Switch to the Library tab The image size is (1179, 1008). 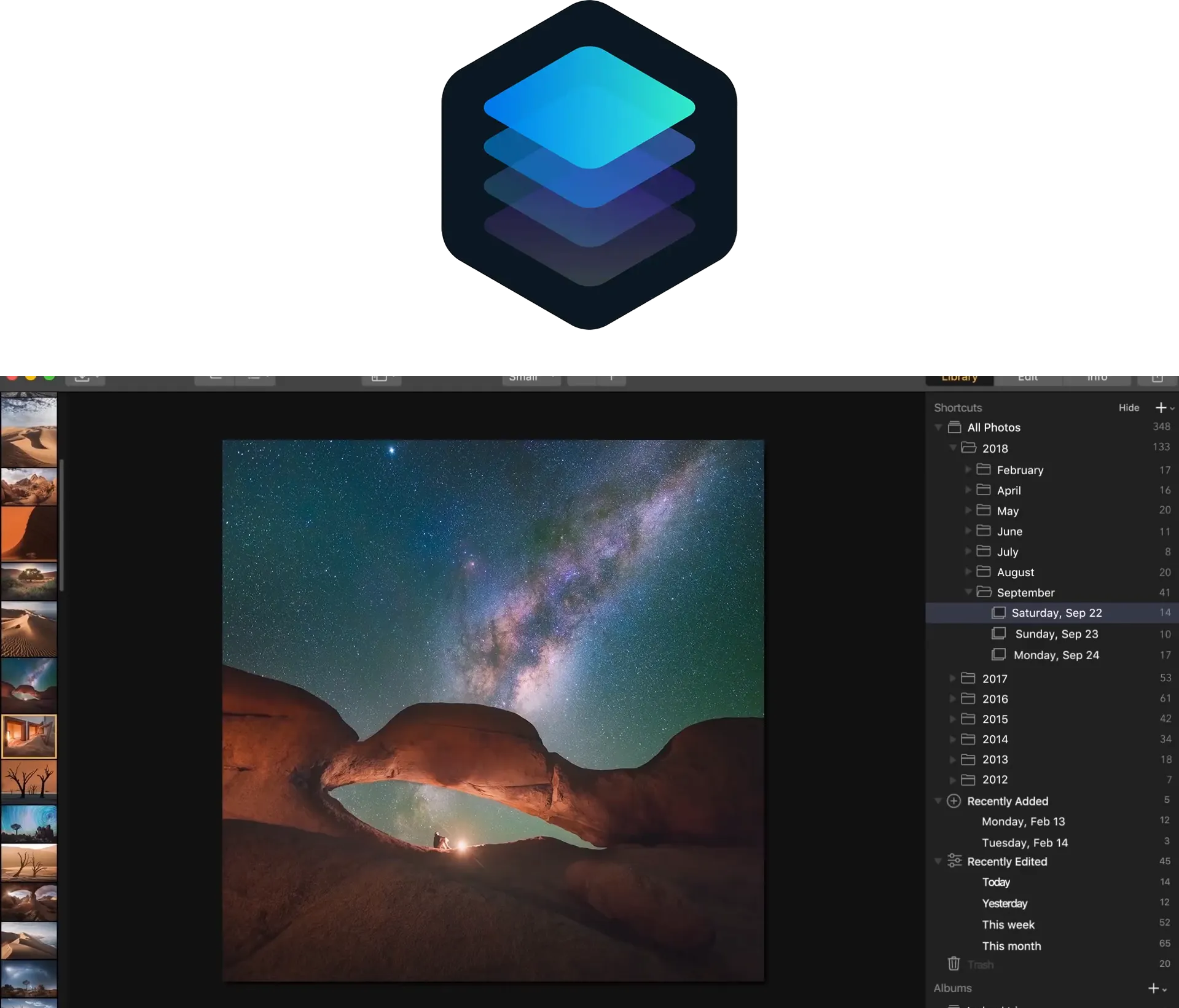(959, 380)
